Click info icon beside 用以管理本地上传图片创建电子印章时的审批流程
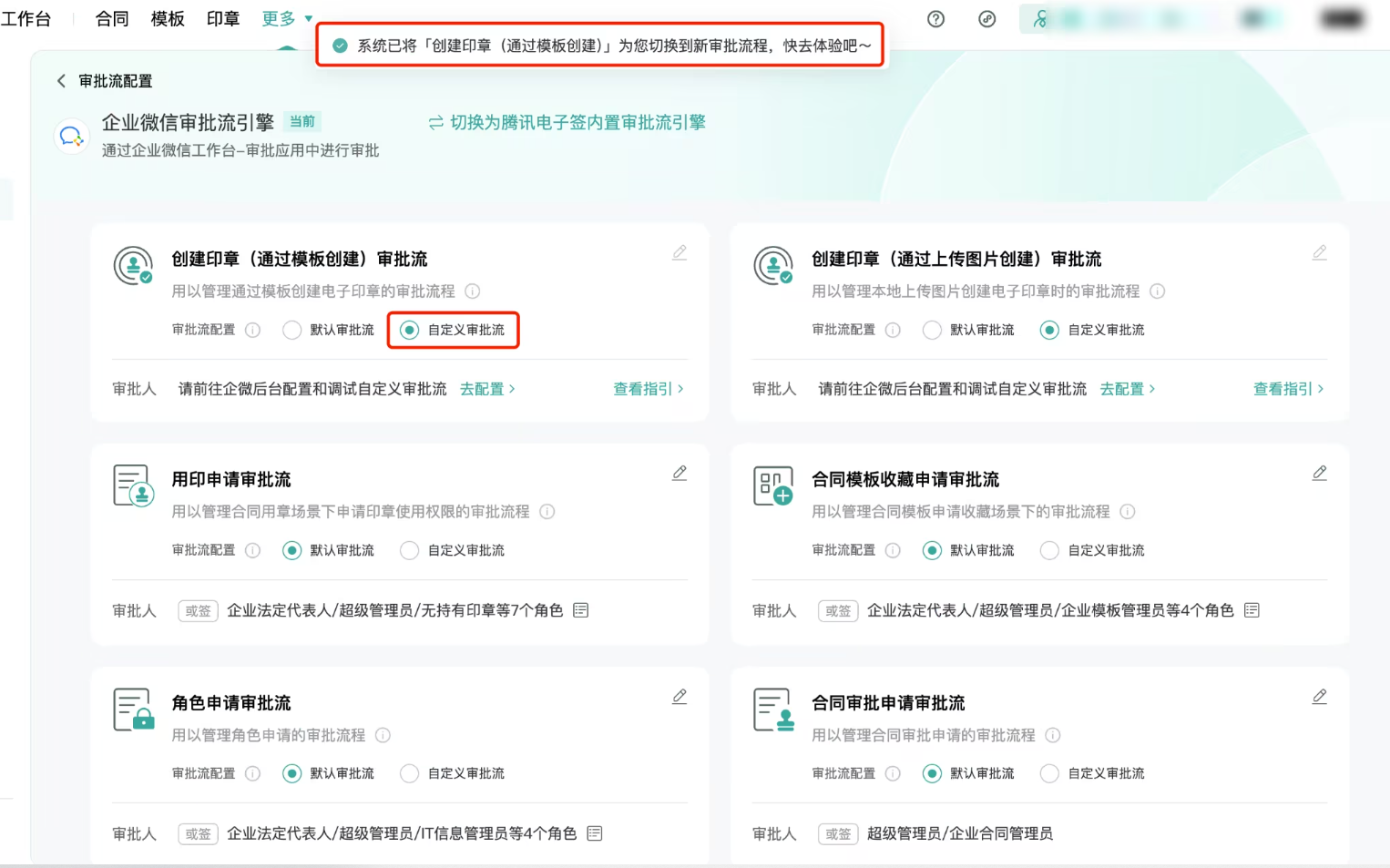This screenshot has width=1390, height=868. 1157,291
